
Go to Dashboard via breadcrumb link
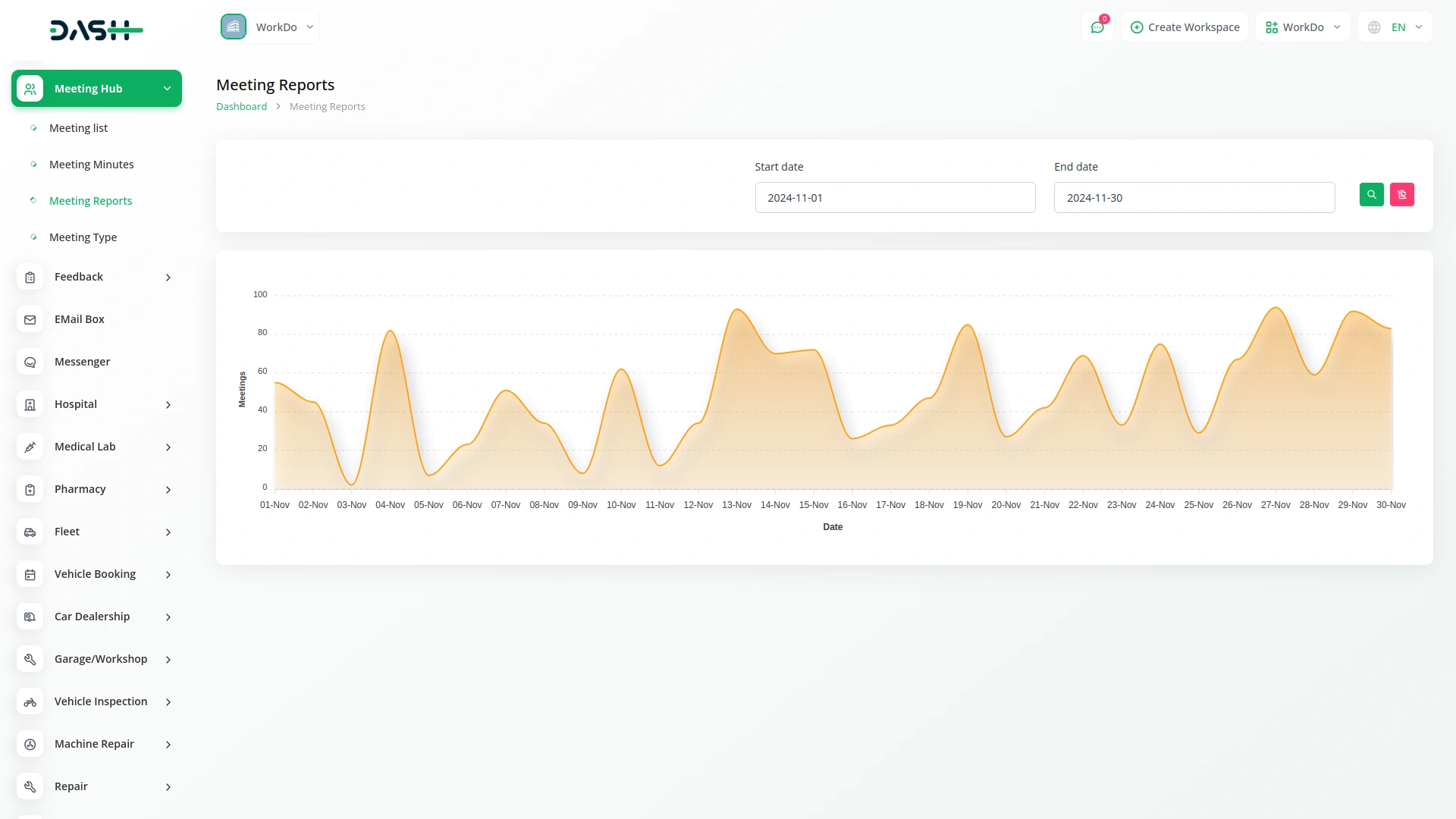241,107
